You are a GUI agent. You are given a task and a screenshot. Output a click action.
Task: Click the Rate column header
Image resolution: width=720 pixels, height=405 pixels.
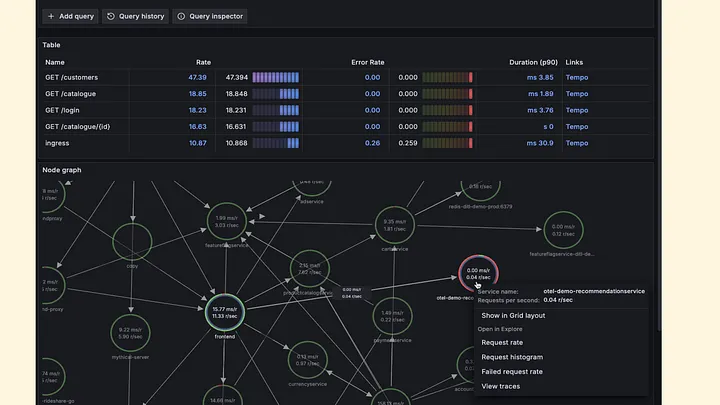click(203, 62)
